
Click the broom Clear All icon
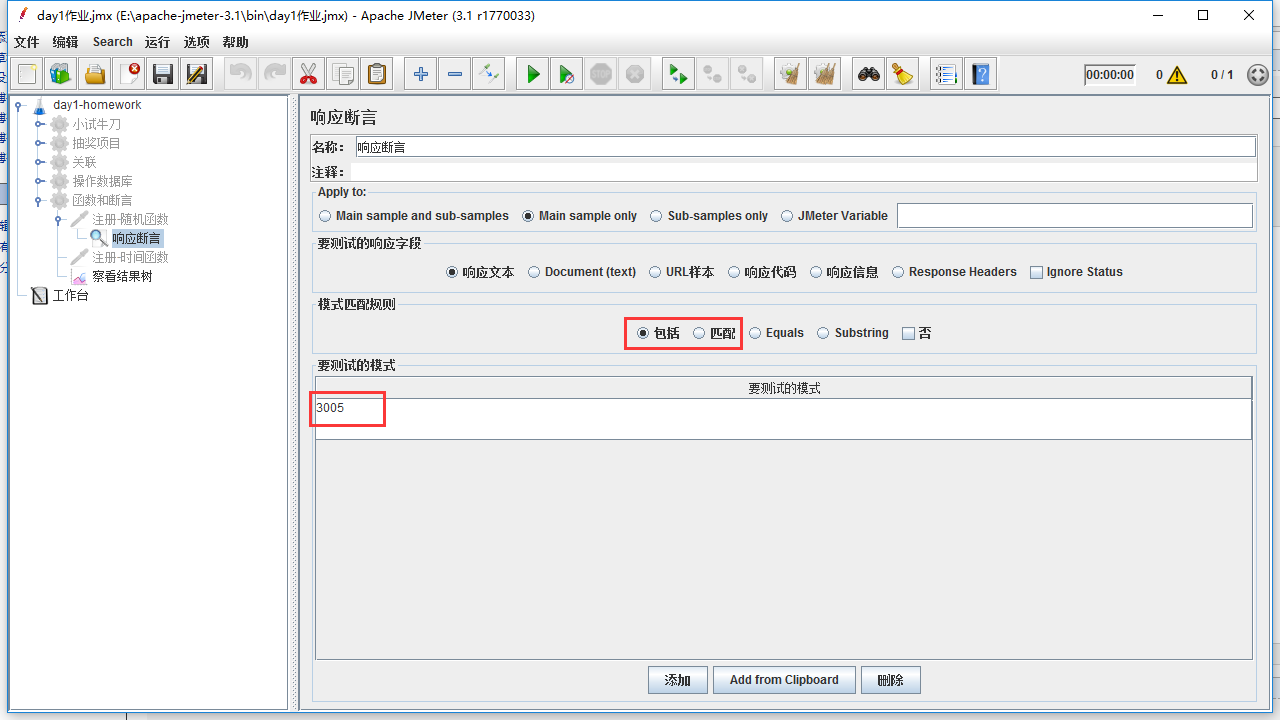click(x=903, y=74)
